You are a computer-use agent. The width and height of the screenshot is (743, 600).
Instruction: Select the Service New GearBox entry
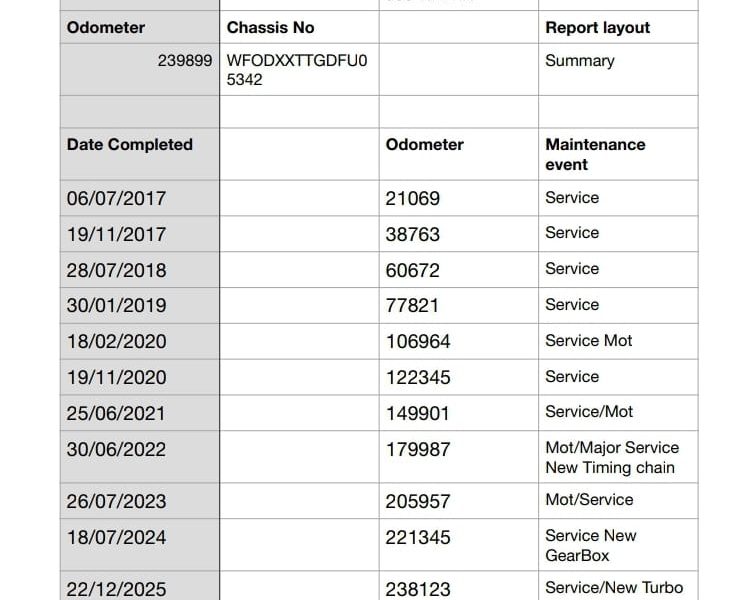pyautogui.click(x=590, y=545)
